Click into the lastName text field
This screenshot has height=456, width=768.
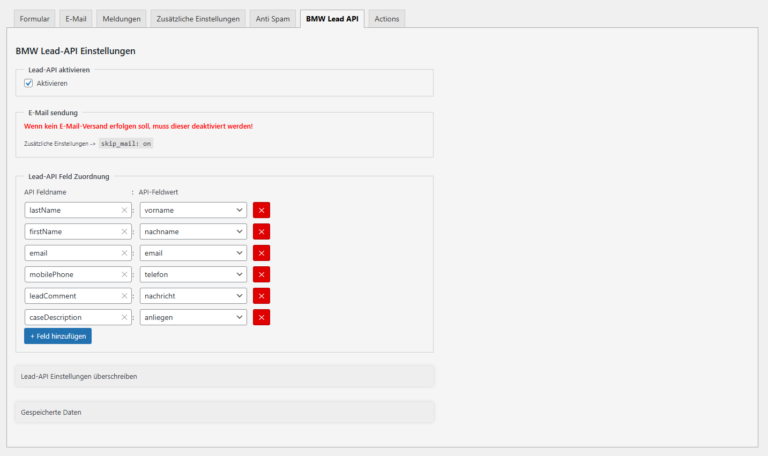pos(78,210)
